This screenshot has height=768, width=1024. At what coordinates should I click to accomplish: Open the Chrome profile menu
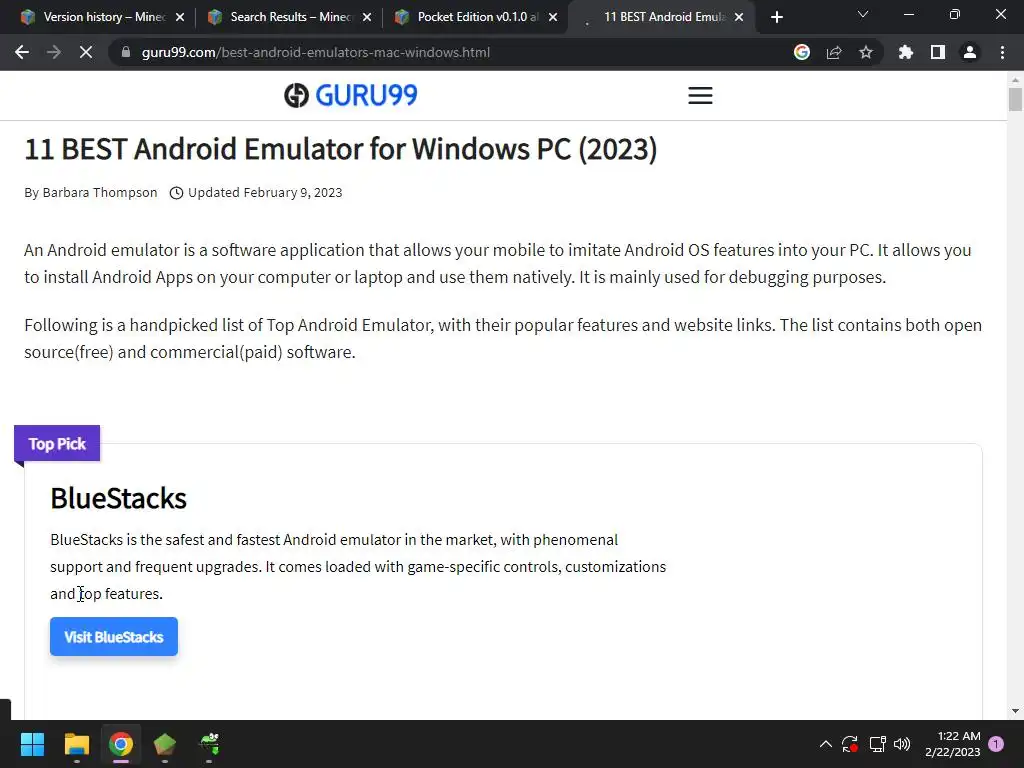click(970, 52)
